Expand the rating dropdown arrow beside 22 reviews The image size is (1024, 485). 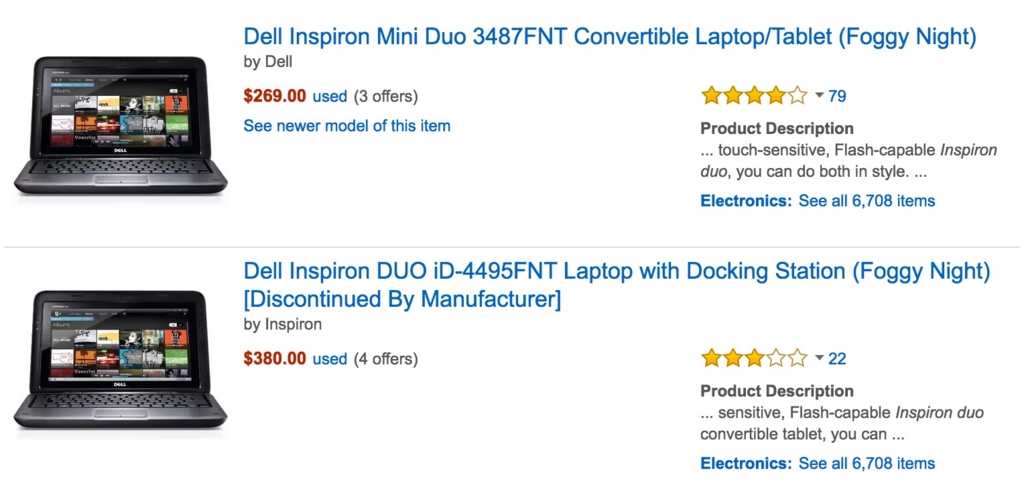click(819, 358)
